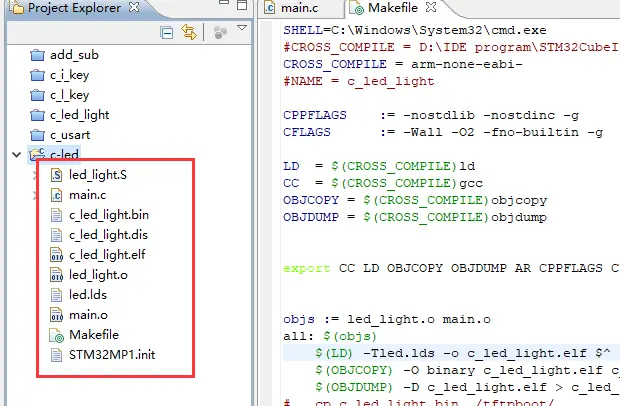Select STM32MP1.init file
This screenshot has height=406, width=620.
point(112,355)
